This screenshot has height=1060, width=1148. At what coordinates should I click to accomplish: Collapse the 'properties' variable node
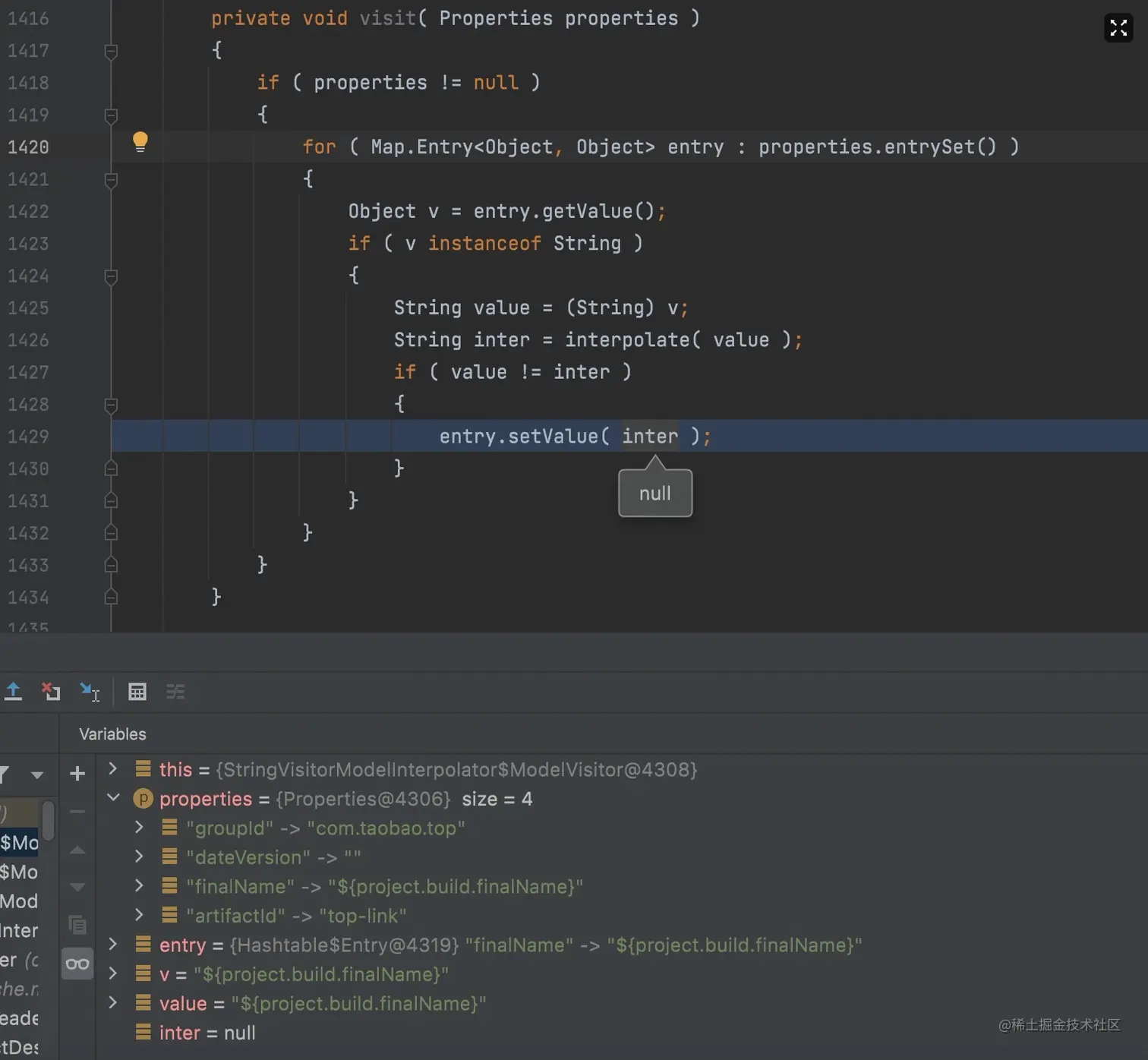[x=113, y=797]
